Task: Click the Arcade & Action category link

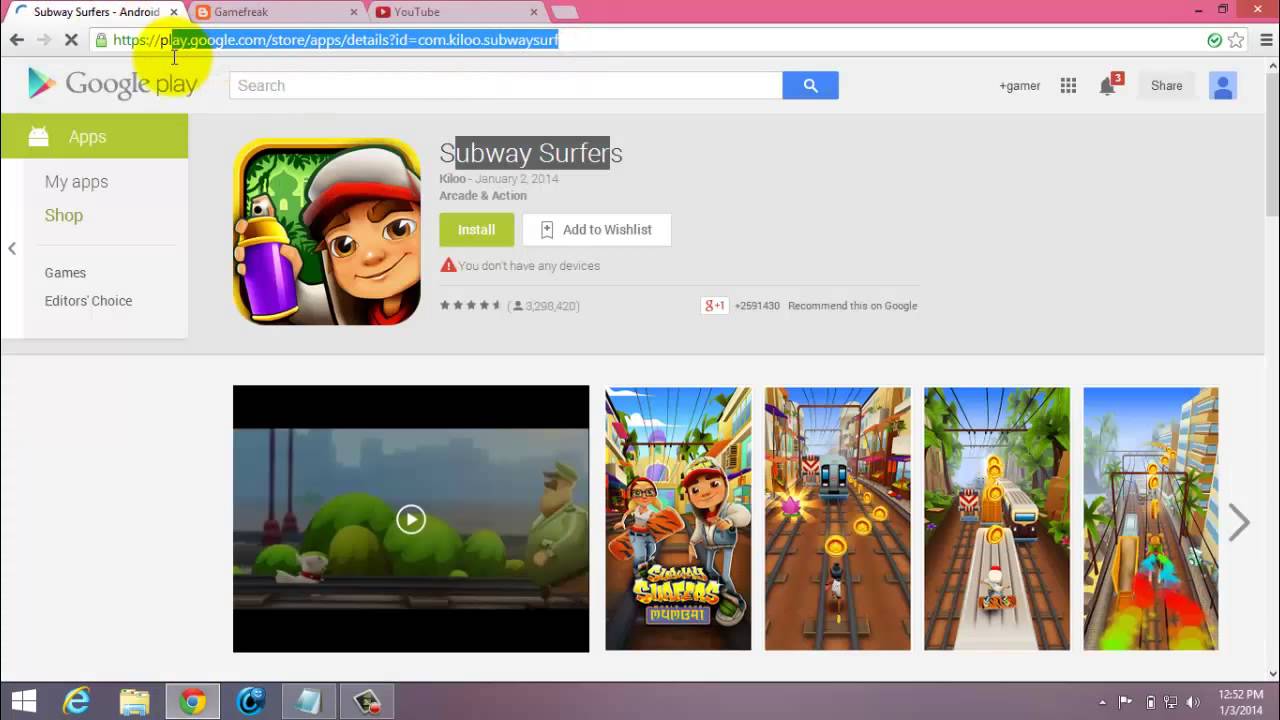Action: (483, 195)
